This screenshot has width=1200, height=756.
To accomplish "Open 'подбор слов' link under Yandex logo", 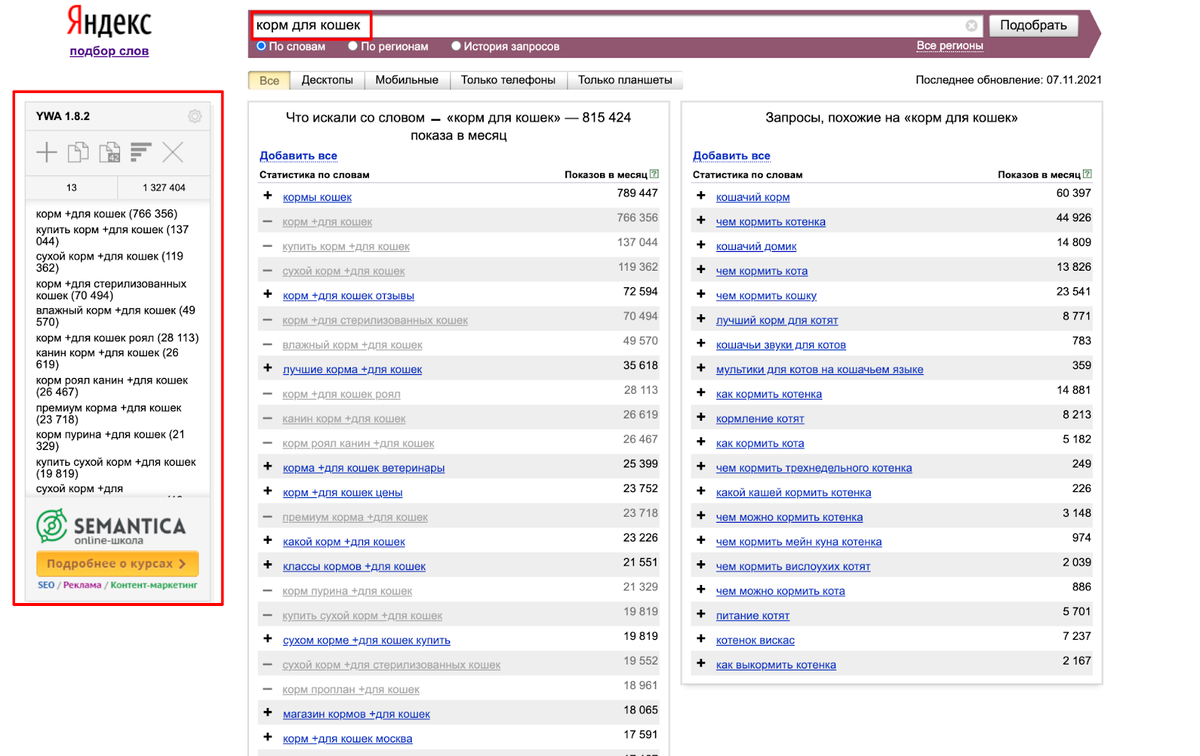I will 109,51.
